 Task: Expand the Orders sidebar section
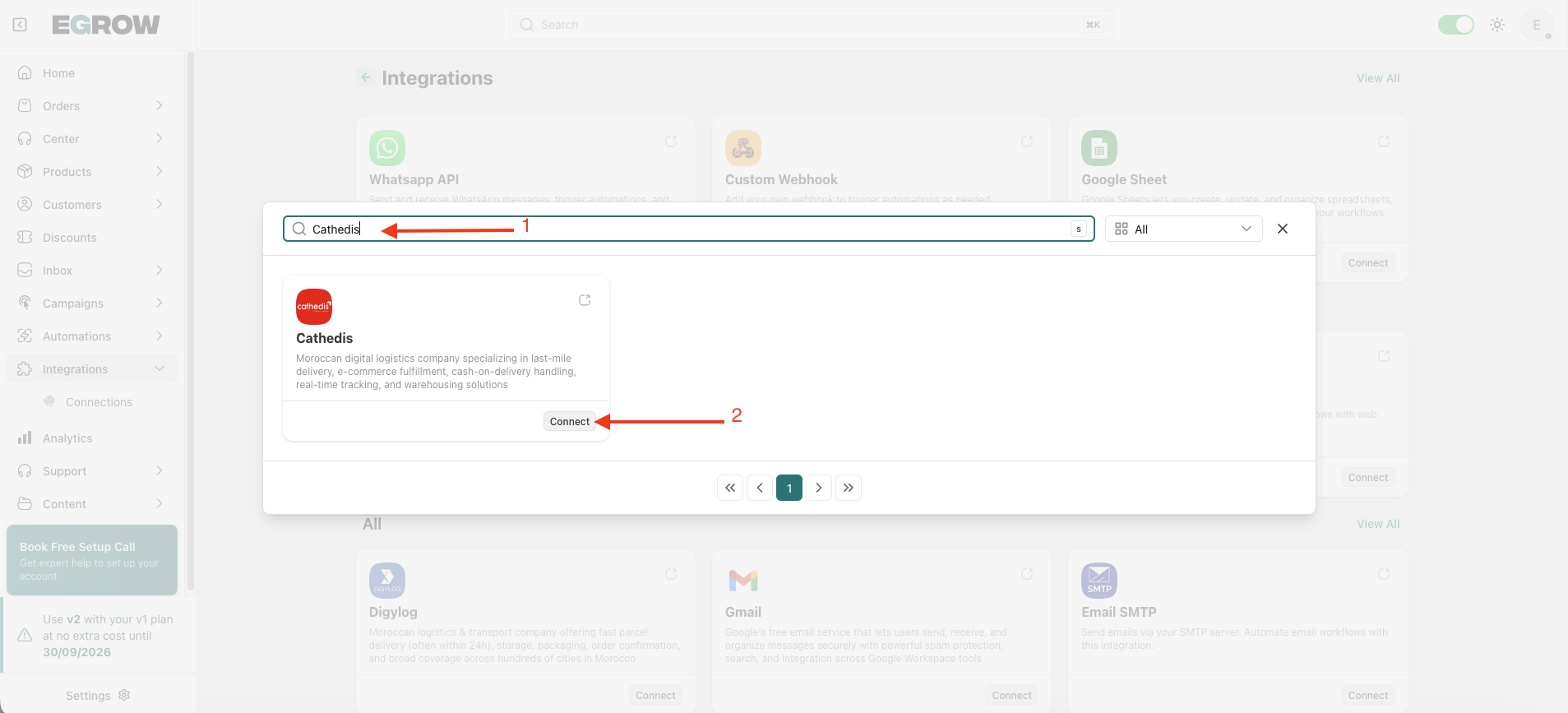point(160,105)
